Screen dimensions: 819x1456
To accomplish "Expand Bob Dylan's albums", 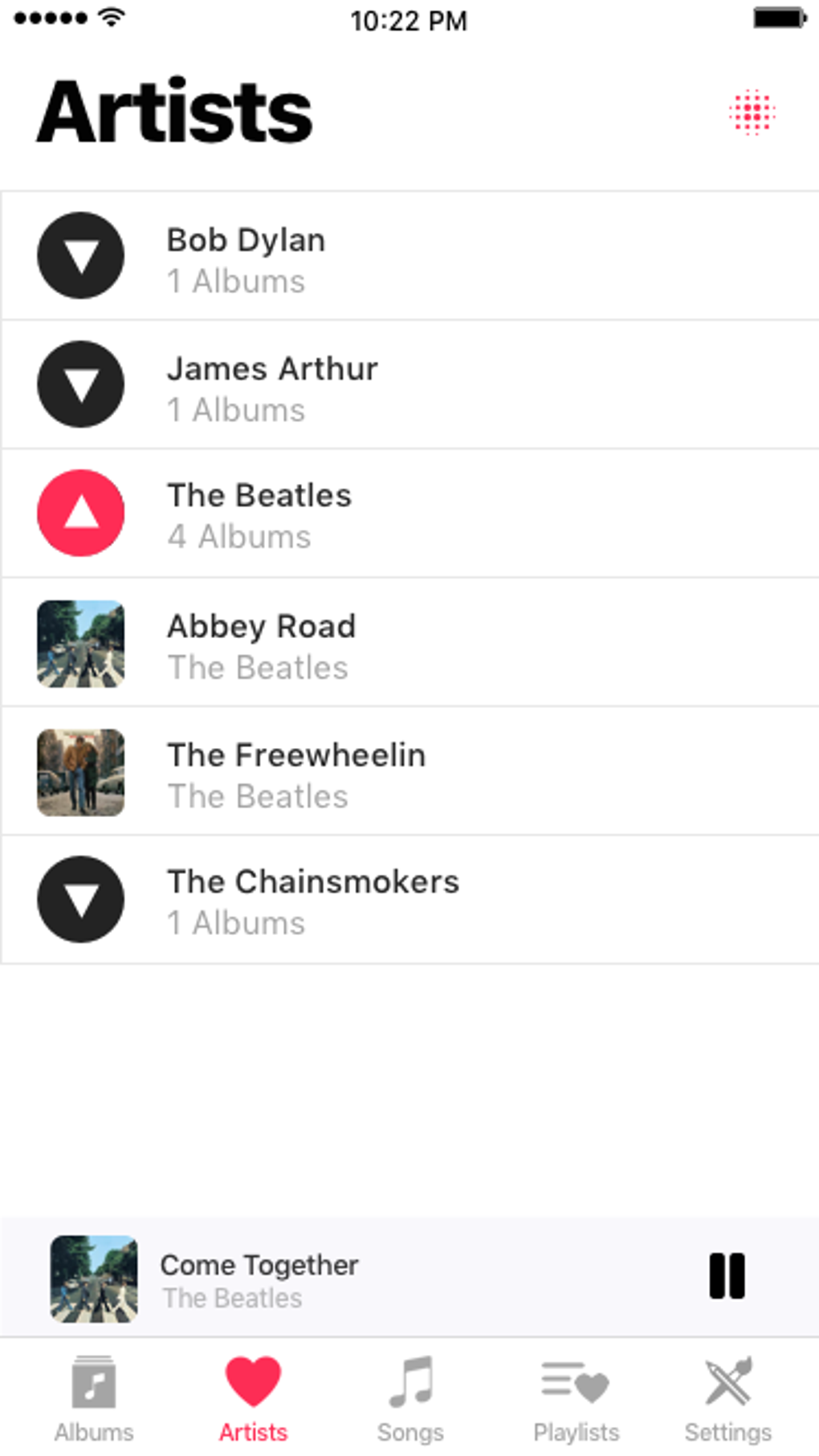I will coord(81,256).
